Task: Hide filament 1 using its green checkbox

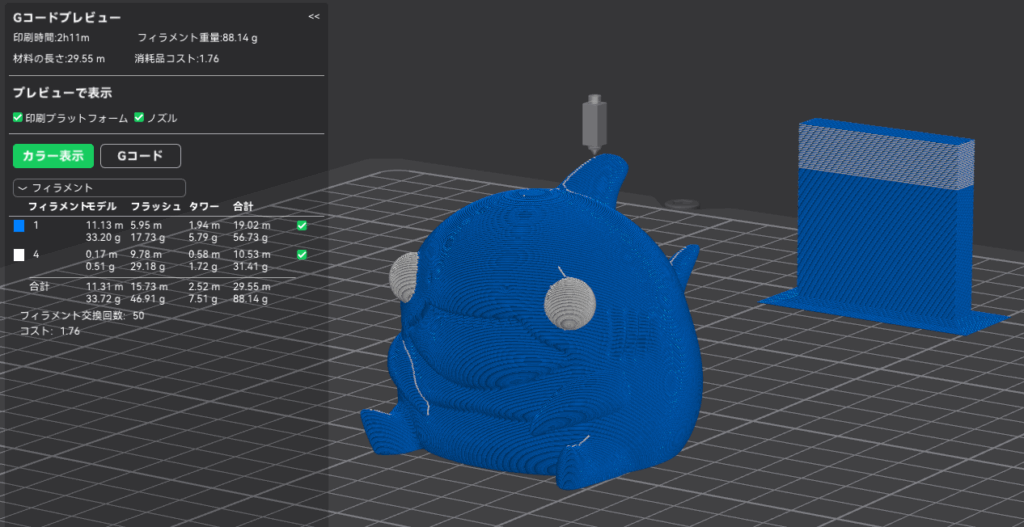Action: [302, 226]
